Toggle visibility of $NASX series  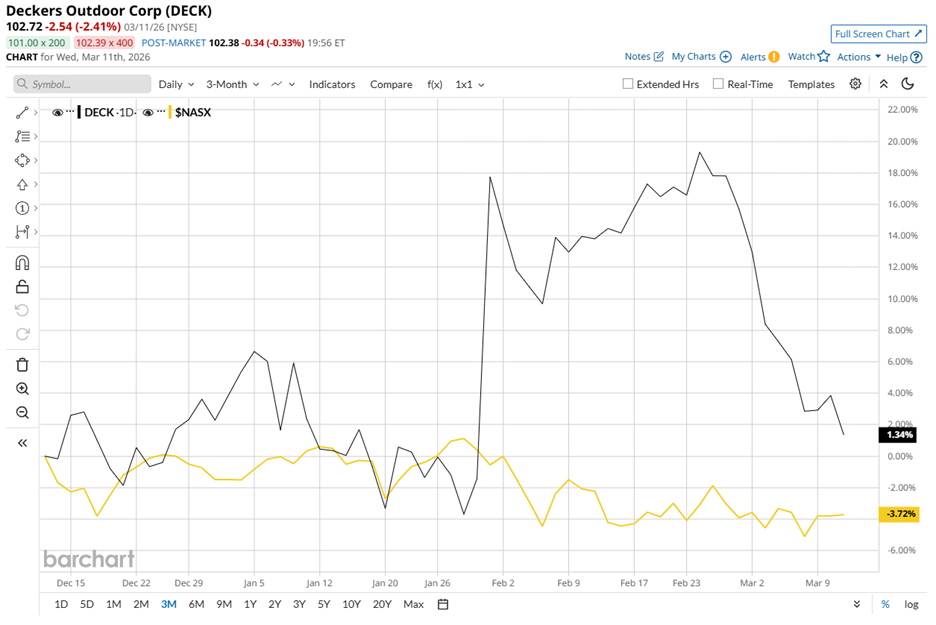pyautogui.click(x=148, y=112)
